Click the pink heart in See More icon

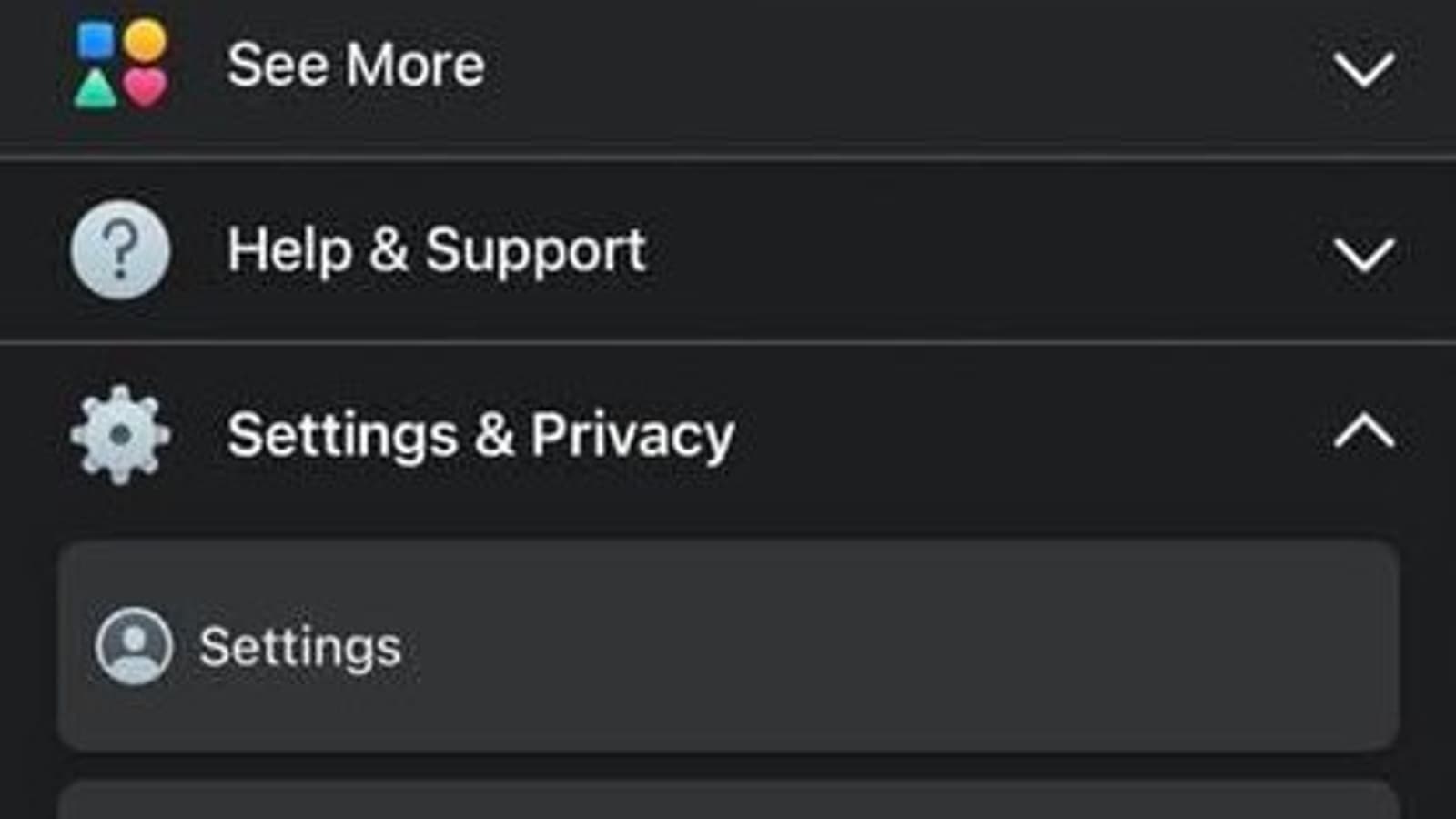click(x=146, y=89)
